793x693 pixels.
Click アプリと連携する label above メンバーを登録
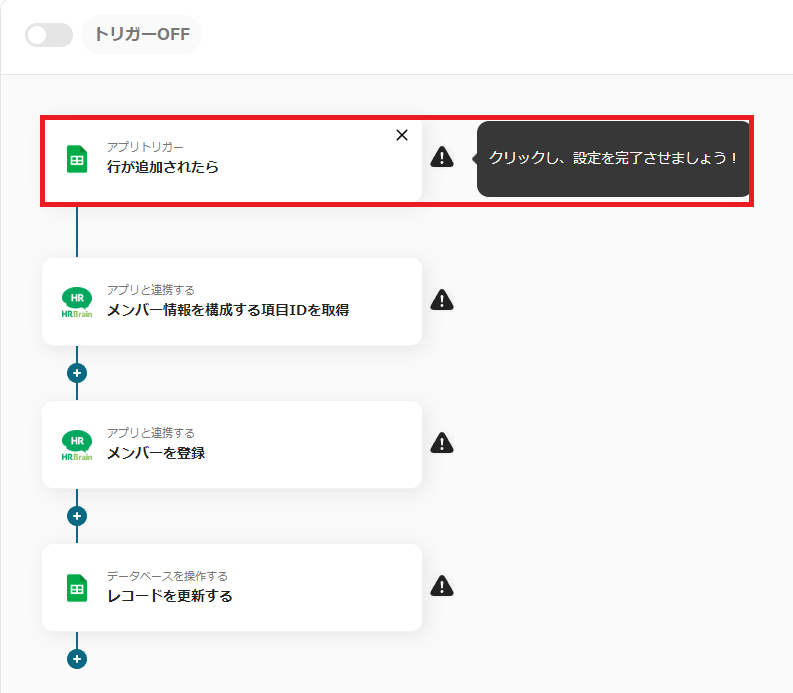pos(151,433)
